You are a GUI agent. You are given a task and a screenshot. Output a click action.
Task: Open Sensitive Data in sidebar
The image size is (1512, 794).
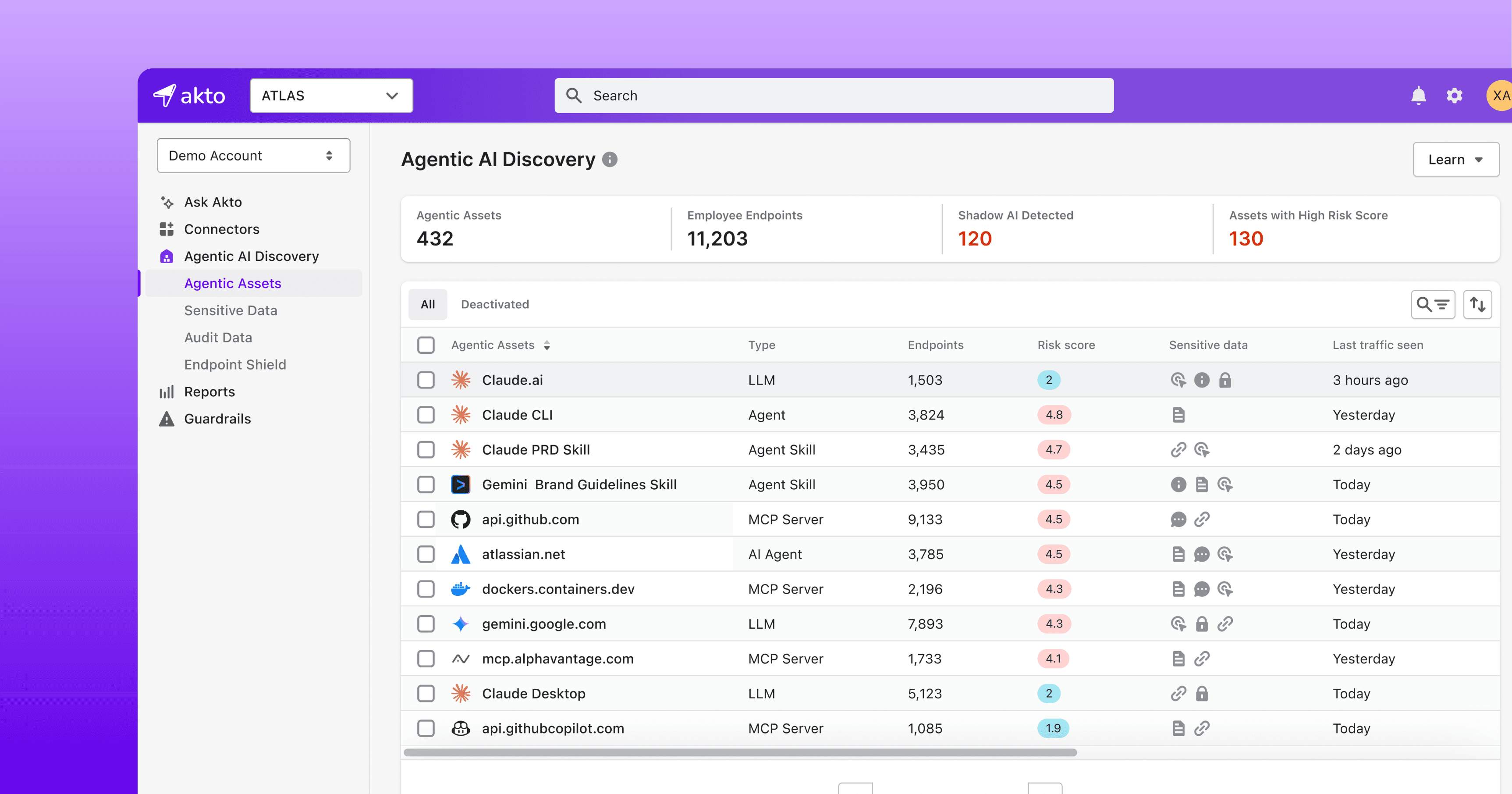pyautogui.click(x=231, y=311)
